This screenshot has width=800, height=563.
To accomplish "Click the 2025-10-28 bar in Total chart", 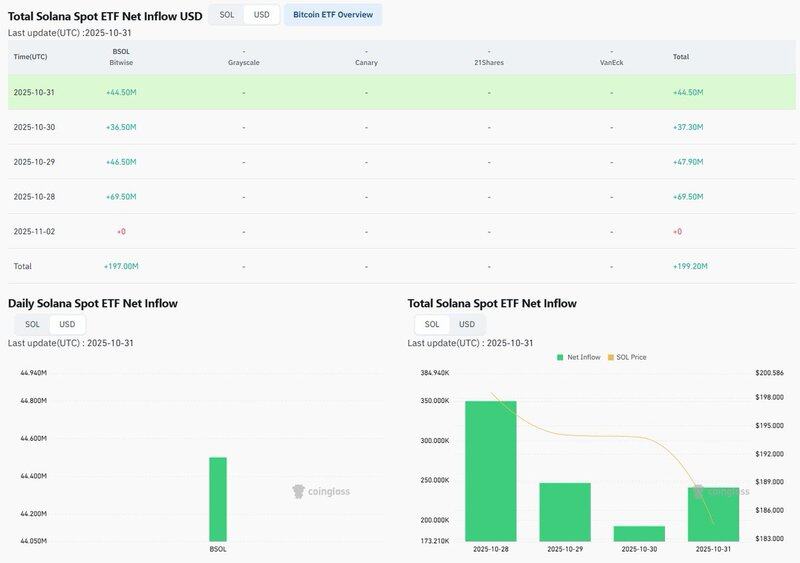I will [x=491, y=471].
